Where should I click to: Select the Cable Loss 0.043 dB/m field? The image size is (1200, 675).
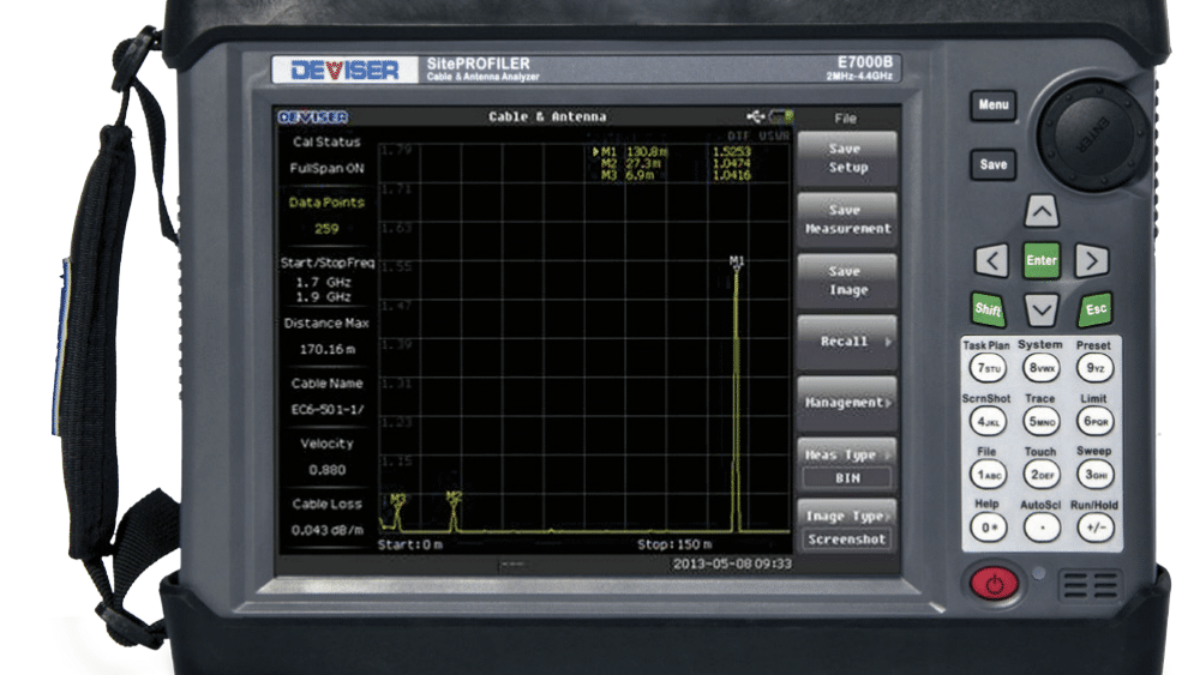(327, 517)
